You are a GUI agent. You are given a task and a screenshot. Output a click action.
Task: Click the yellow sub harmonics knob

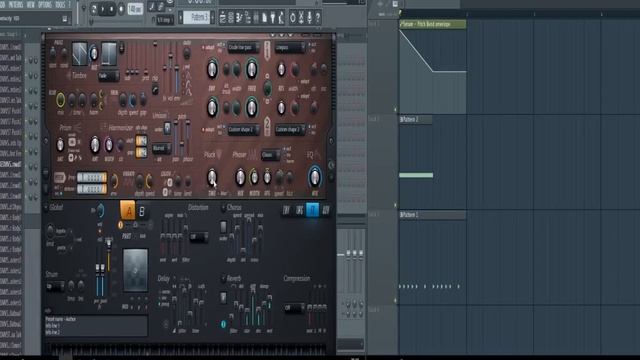pos(60,100)
